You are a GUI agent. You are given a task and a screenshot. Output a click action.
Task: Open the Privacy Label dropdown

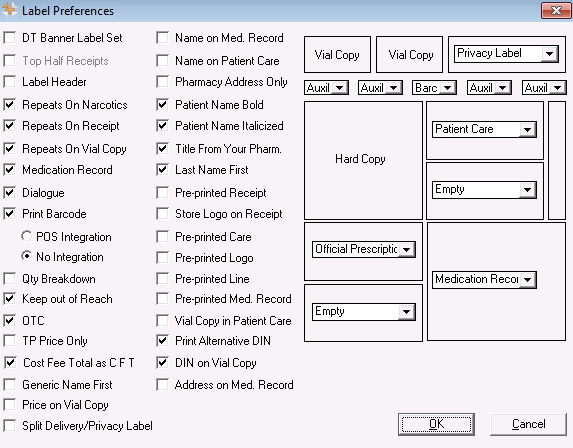click(549, 54)
